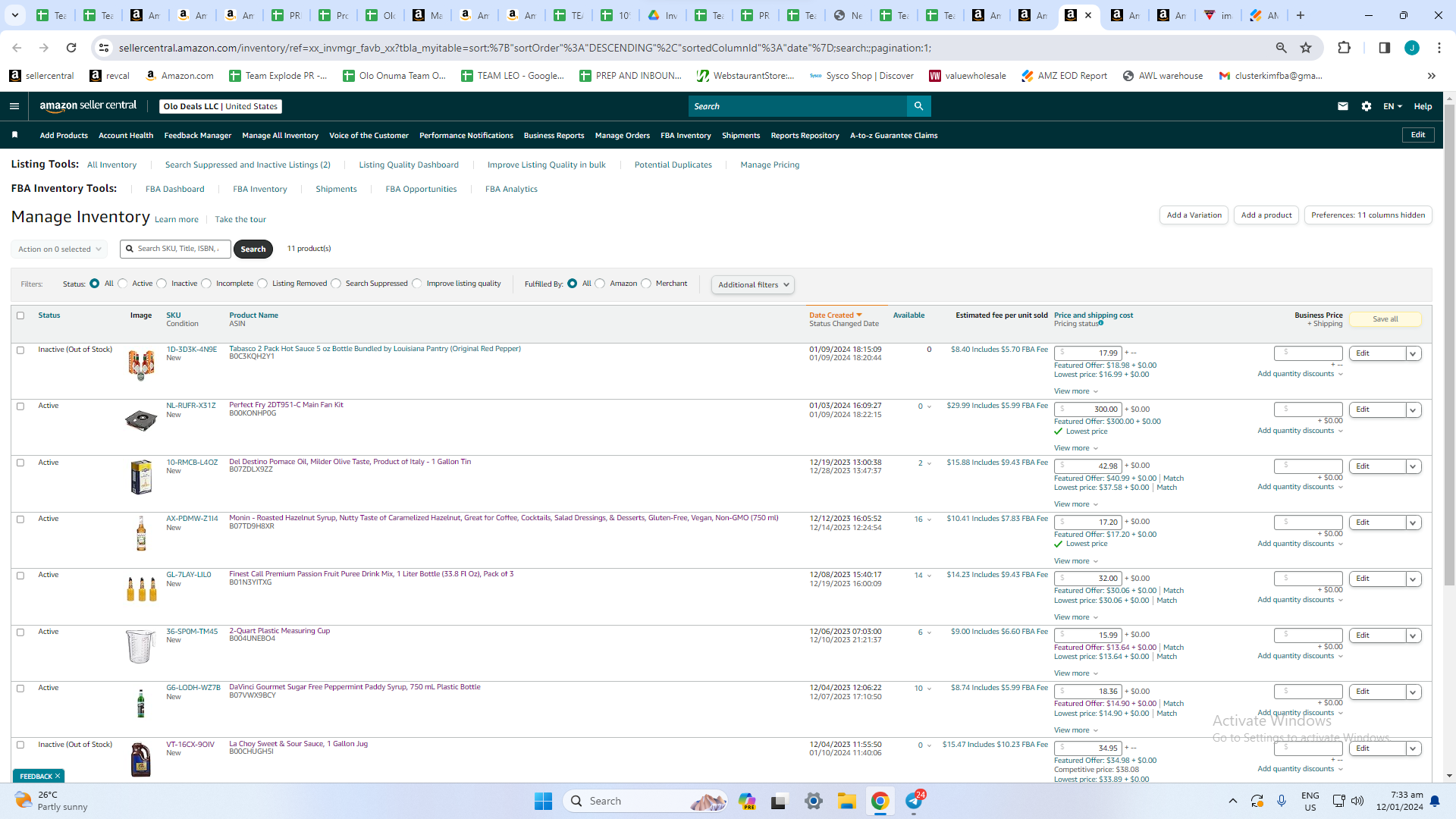Screen dimensions: 1456x819
Task: Open the EN language dropdown
Action: point(1393,106)
